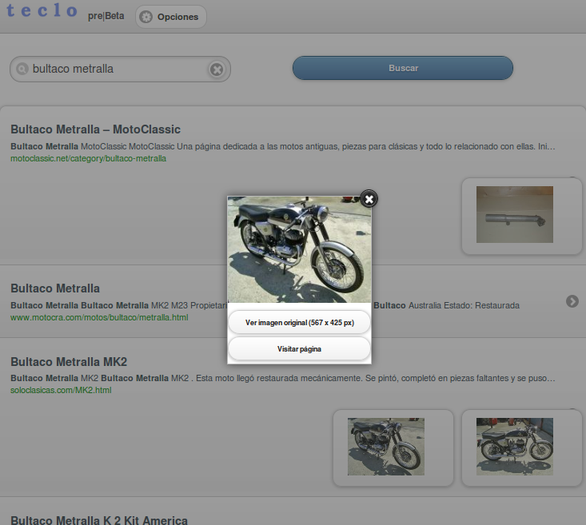Click the second result title 'Bultaco Metralla'

coord(55,288)
